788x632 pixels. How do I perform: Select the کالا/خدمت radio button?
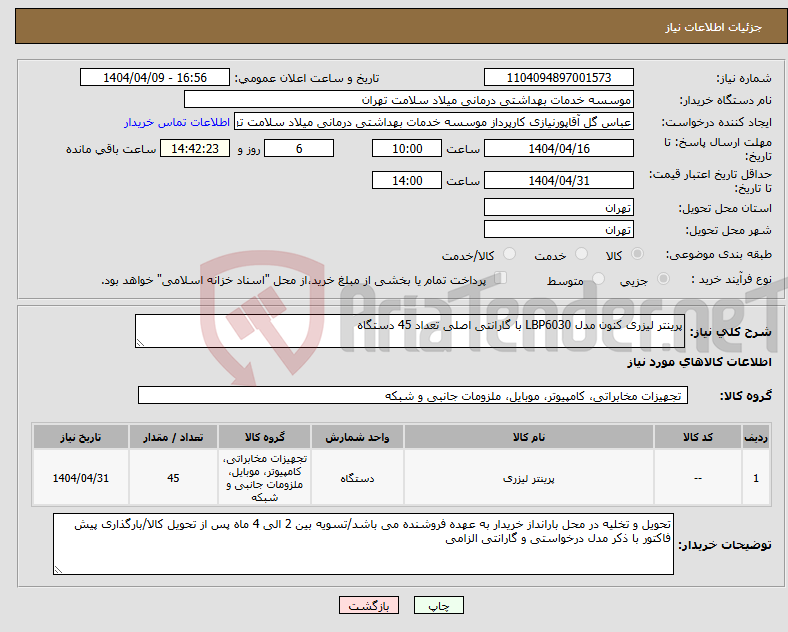509,254
